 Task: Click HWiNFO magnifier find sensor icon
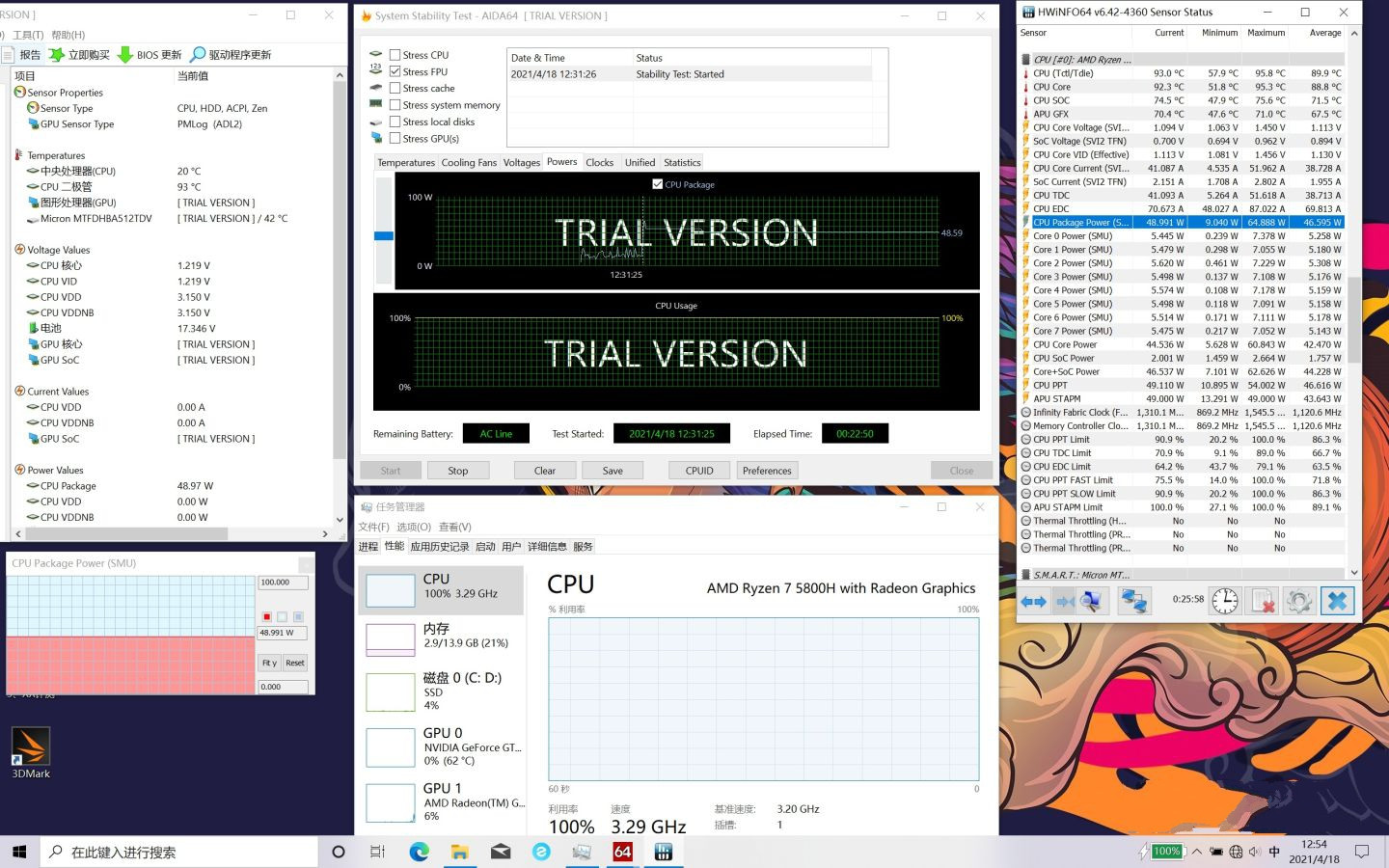coord(1092,601)
